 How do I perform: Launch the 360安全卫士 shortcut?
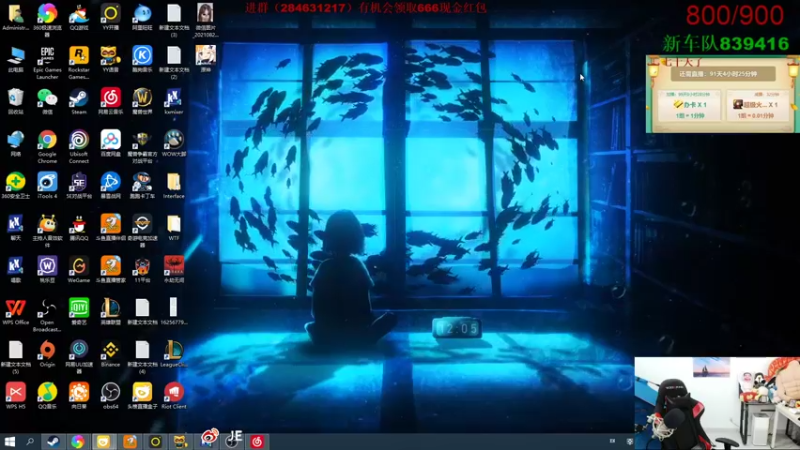click(16, 185)
